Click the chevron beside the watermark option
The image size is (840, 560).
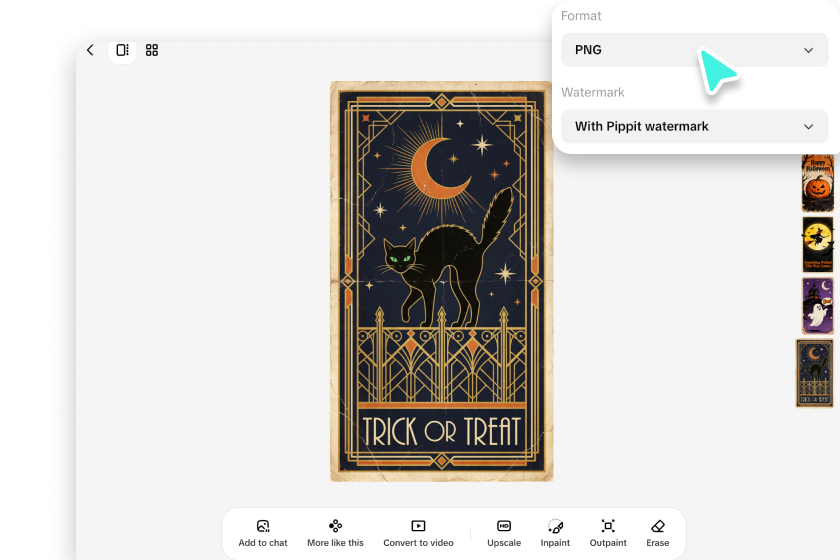[x=809, y=127]
